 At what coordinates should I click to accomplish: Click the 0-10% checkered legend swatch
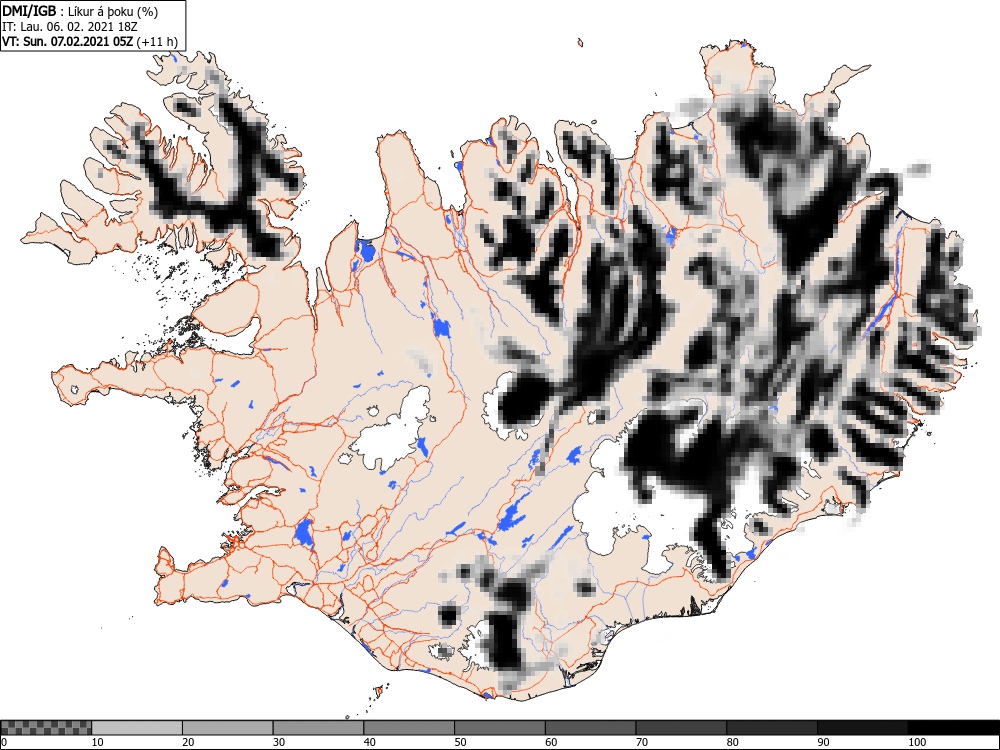(x=47, y=728)
